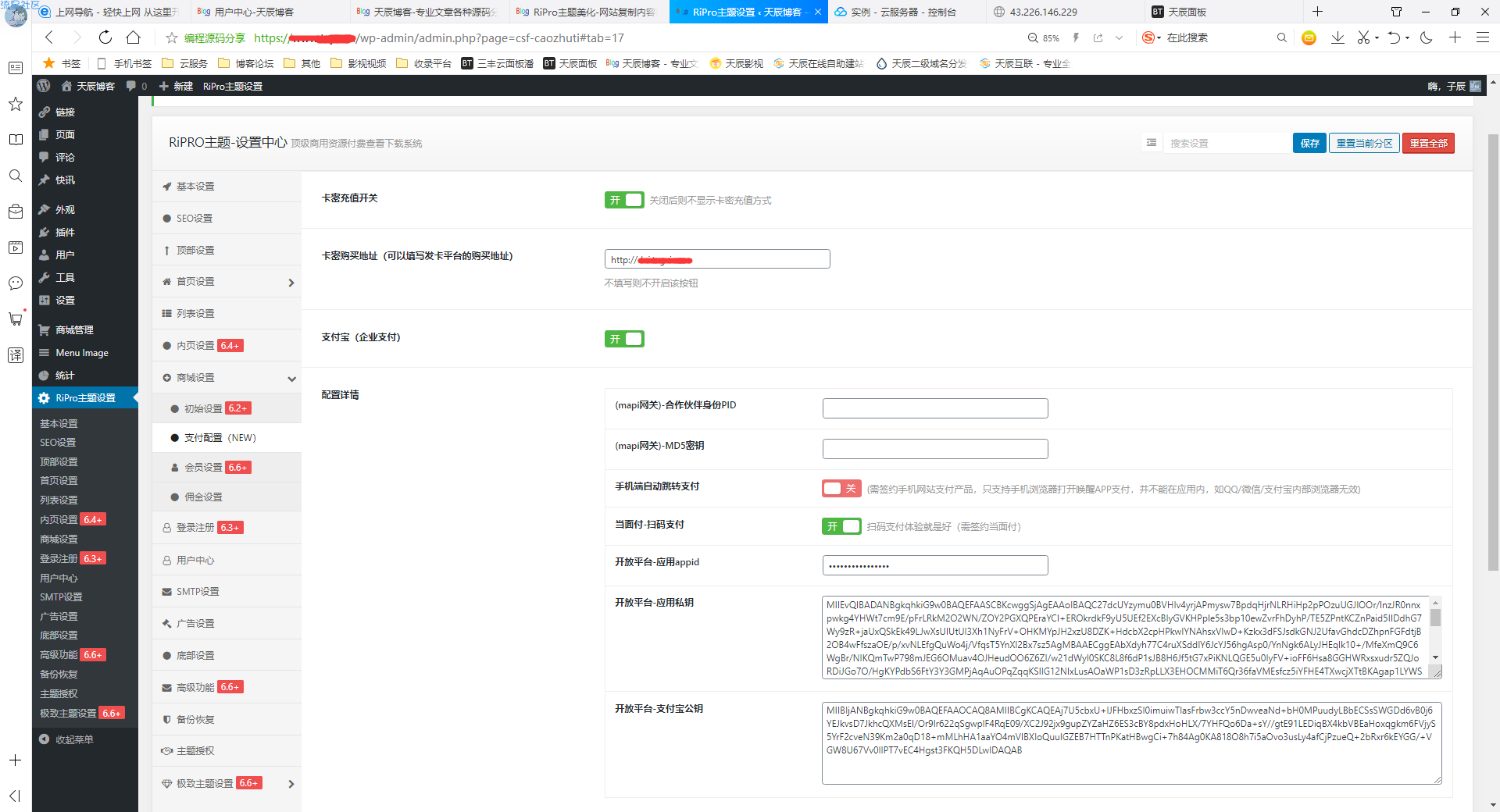This screenshot has height=812, width=1500.
Task: Click the undo arrow in browser toolbar
Action: tap(1394, 37)
